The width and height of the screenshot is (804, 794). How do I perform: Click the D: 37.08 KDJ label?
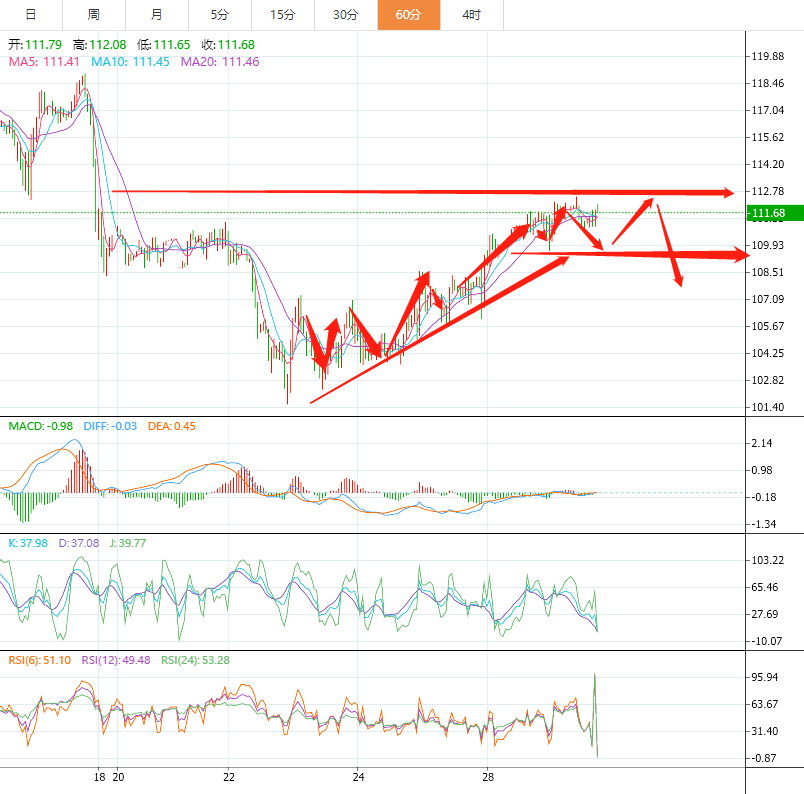pos(78,543)
